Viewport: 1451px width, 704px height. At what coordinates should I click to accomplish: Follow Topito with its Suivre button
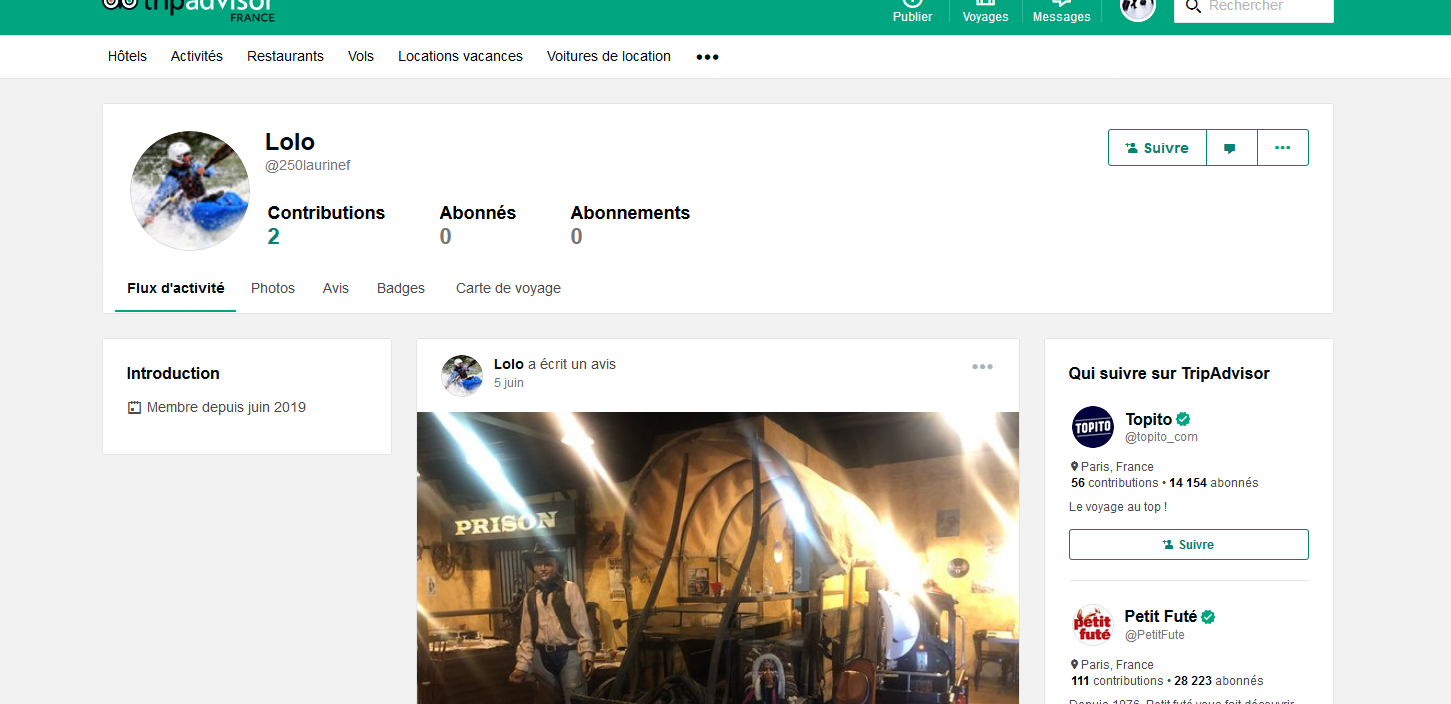point(1189,545)
